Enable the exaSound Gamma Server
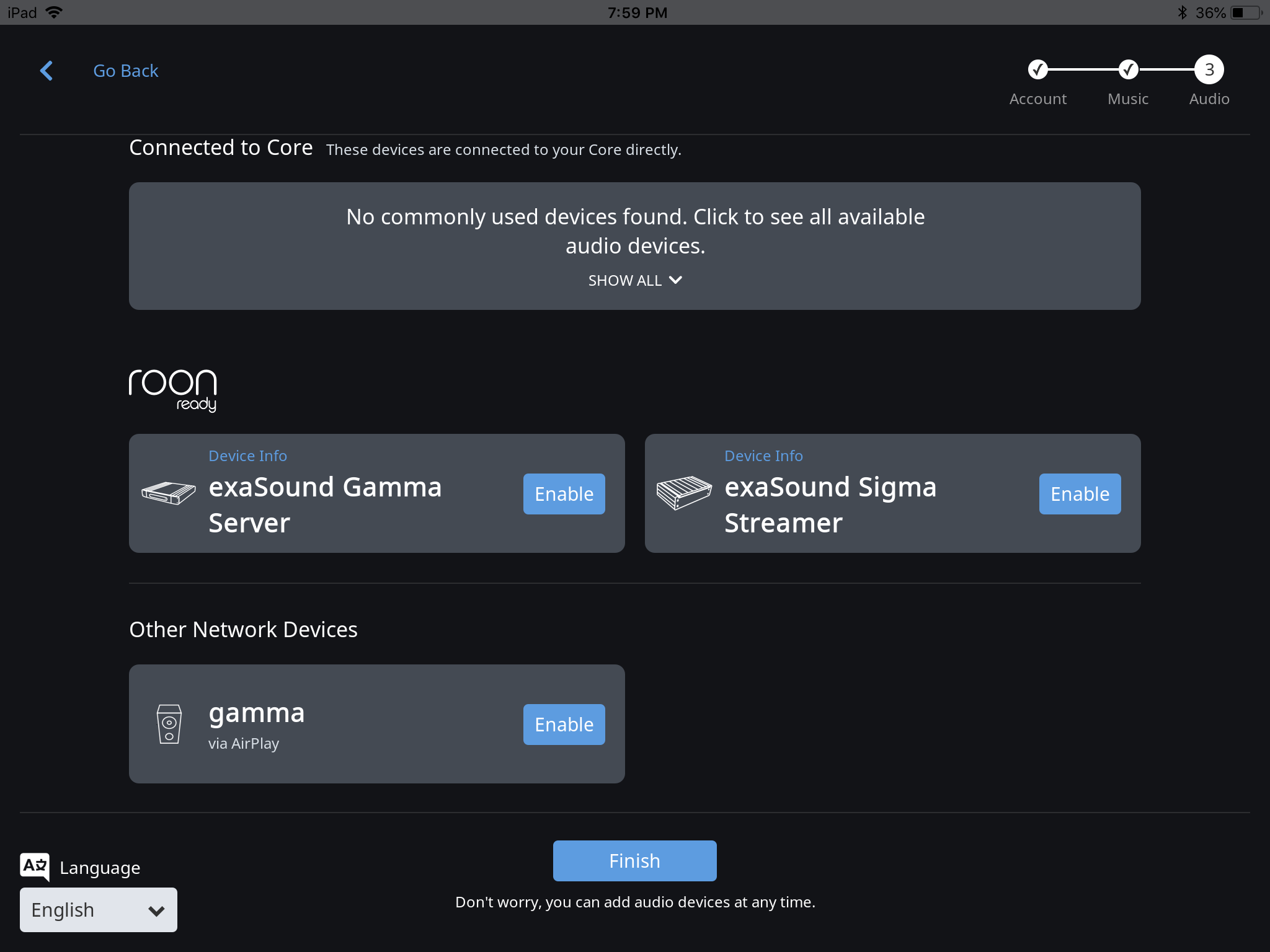 (x=564, y=494)
